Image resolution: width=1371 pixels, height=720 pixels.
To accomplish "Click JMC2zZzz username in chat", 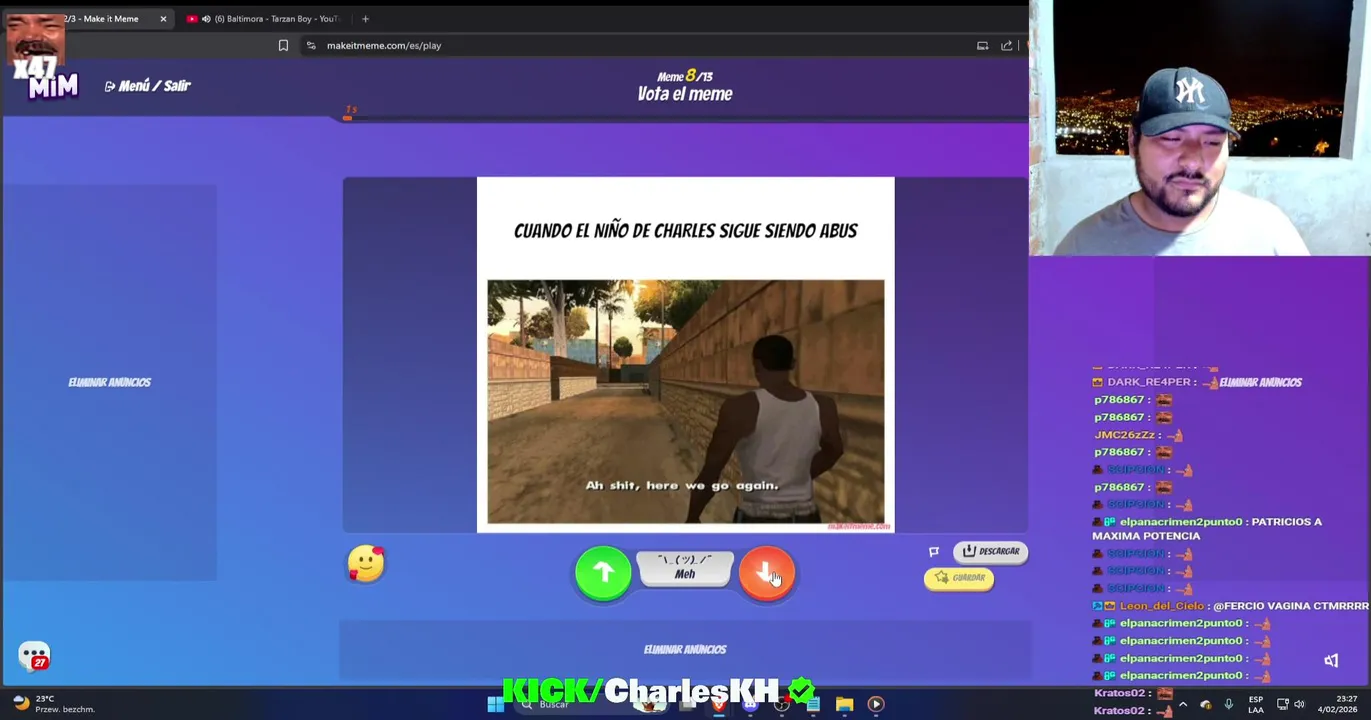I will (1125, 435).
